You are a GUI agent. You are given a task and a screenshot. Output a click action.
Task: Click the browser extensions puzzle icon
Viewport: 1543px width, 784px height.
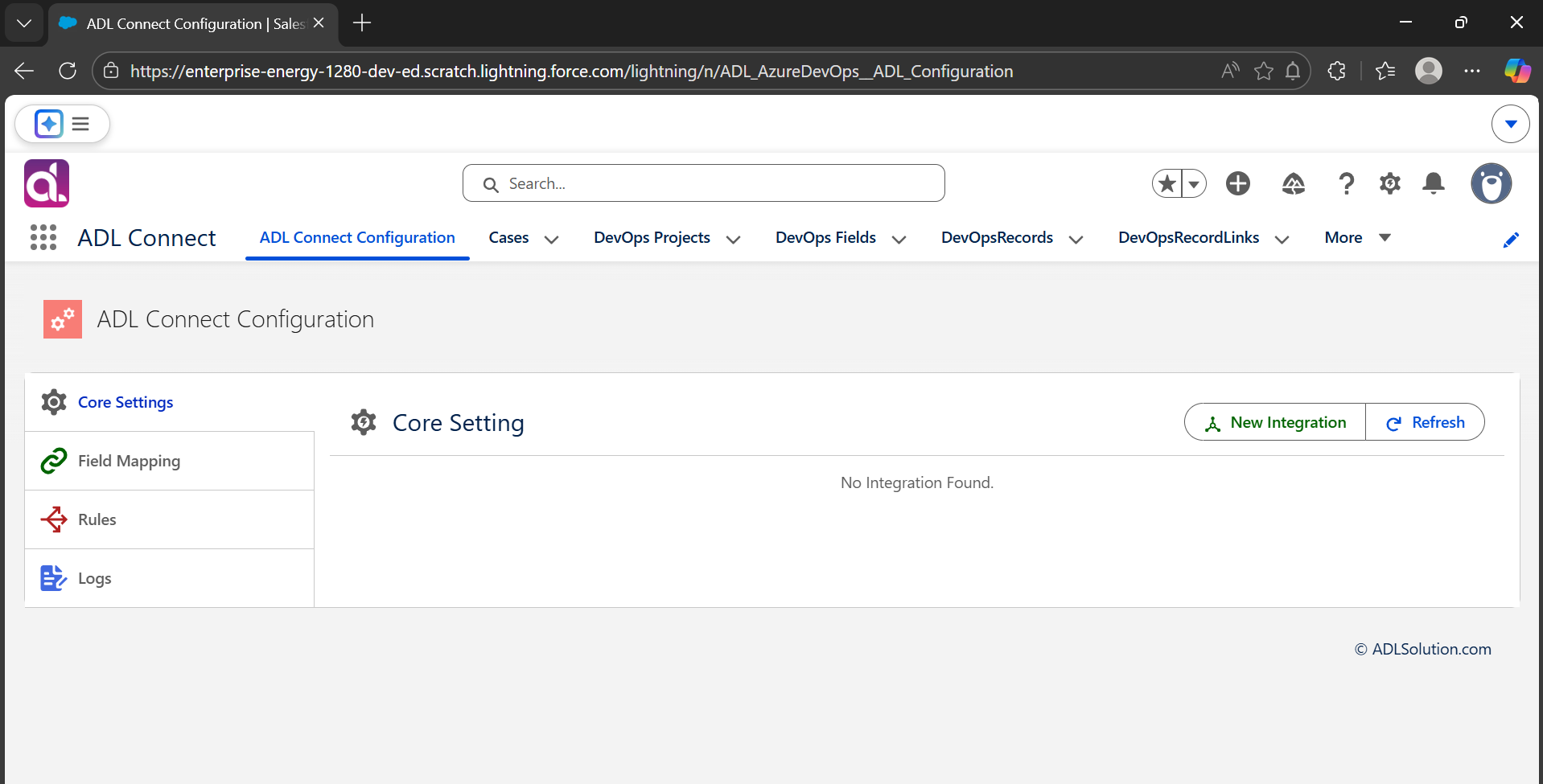[1336, 71]
